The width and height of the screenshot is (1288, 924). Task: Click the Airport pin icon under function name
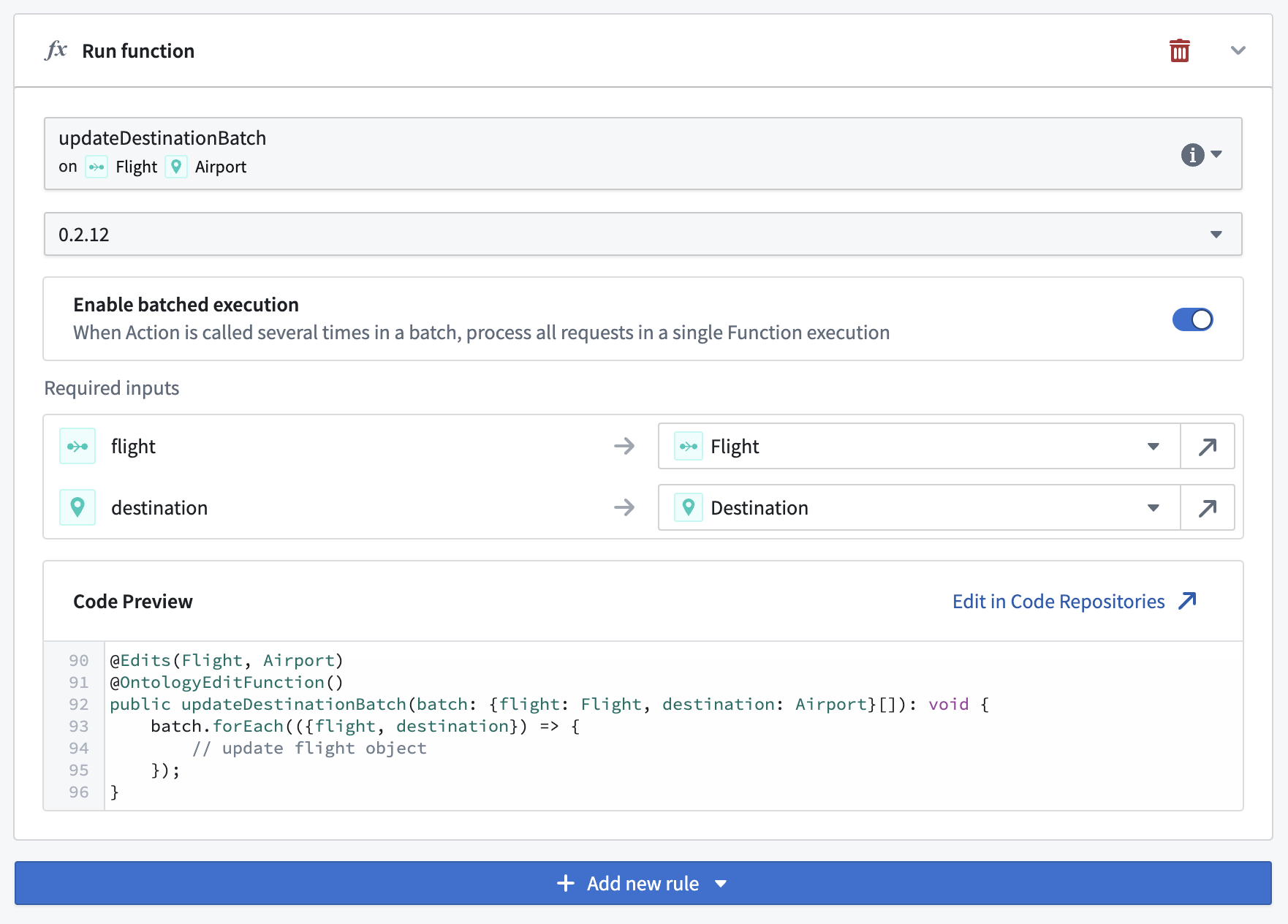[176, 167]
